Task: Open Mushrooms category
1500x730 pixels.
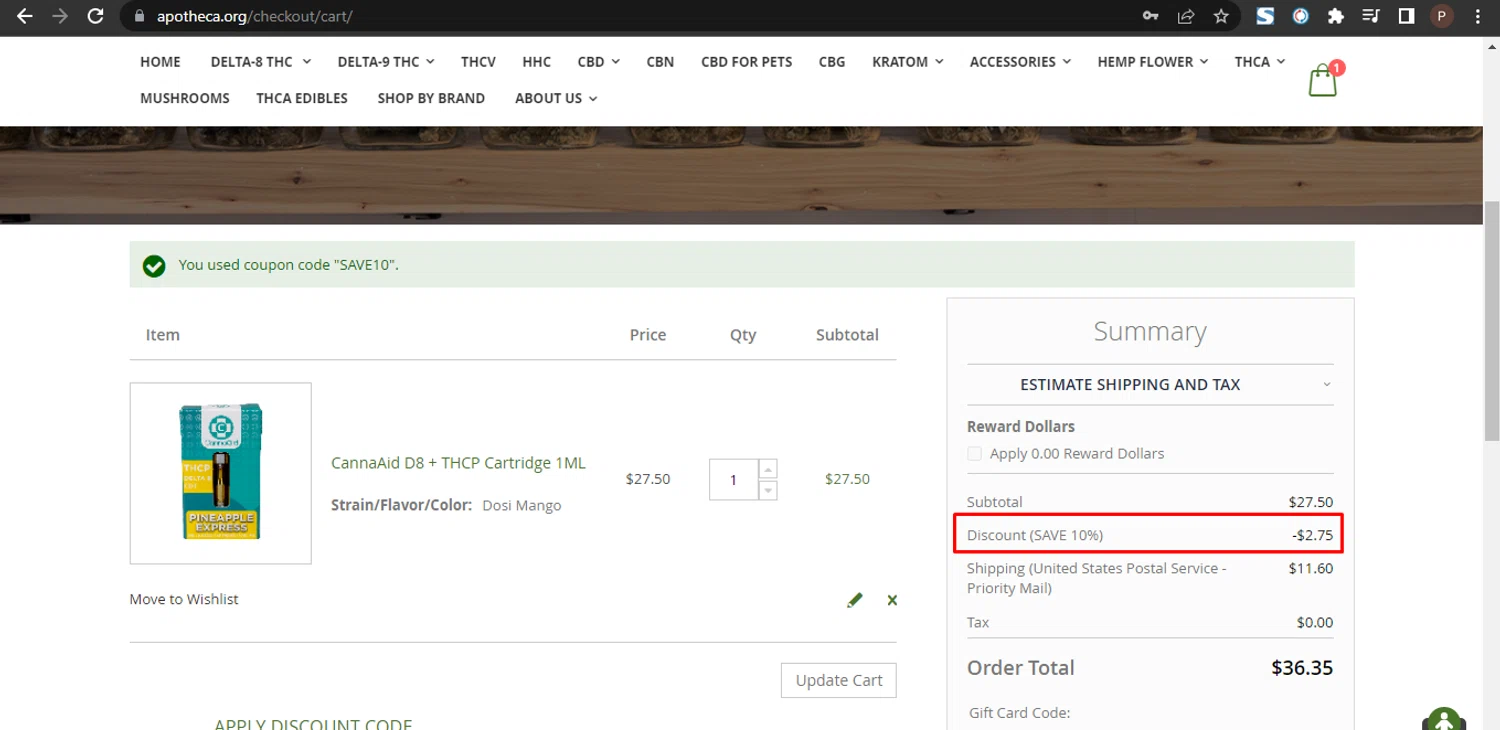Action: pos(185,98)
